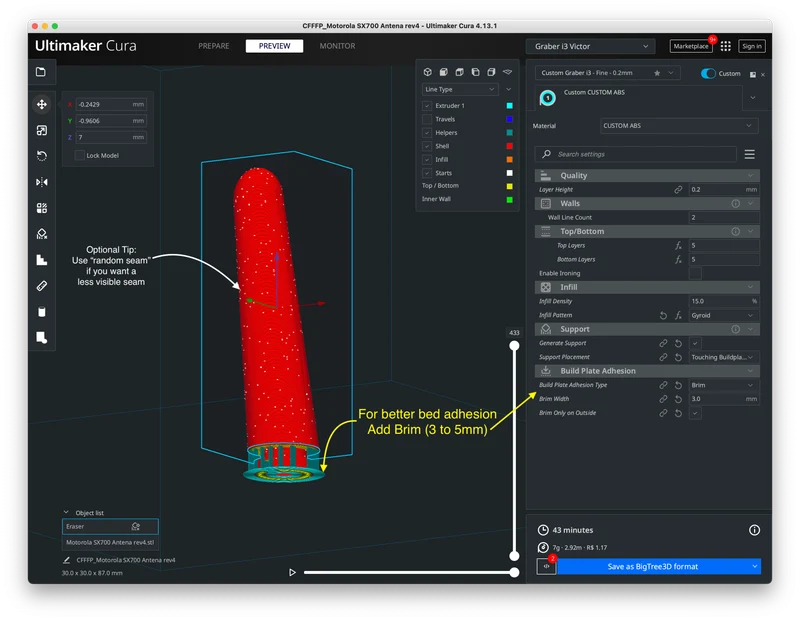Collapse the Object list
Screen dimensions: 800x621
pyautogui.click(x=66, y=512)
